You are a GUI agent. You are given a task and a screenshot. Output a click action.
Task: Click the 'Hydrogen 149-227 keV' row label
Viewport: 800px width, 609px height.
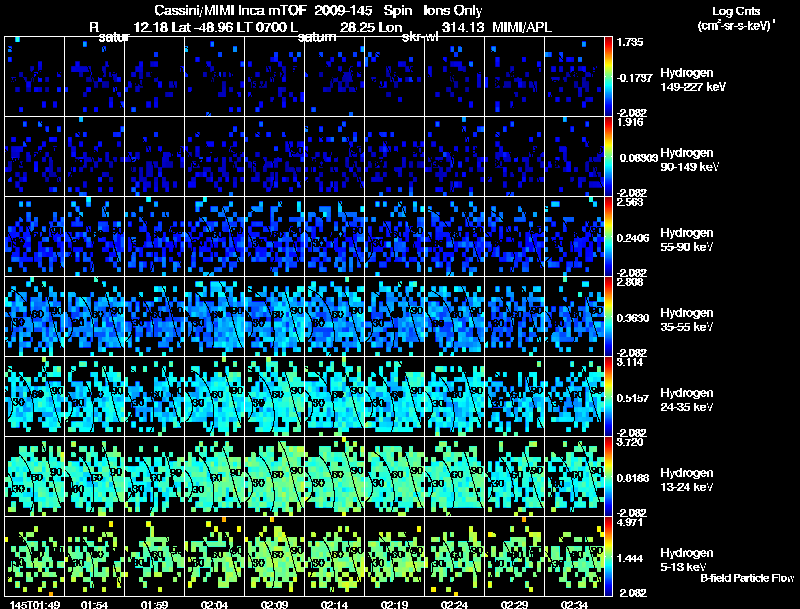click(692, 80)
